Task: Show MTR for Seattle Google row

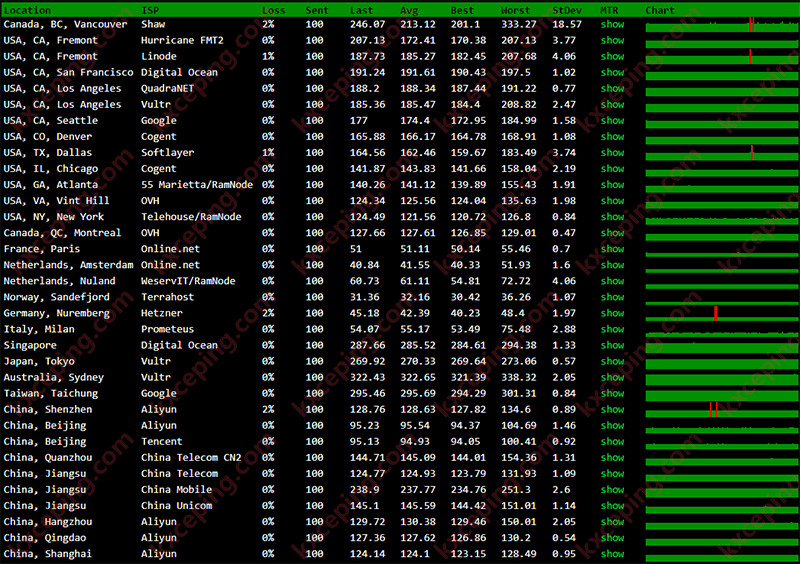Action: tap(612, 120)
